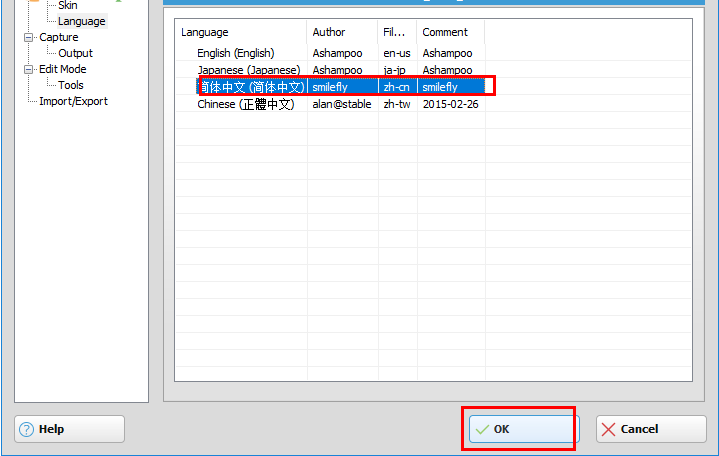The image size is (719, 456).
Task: Click the red X icon on Cancel
Action: tap(608, 429)
